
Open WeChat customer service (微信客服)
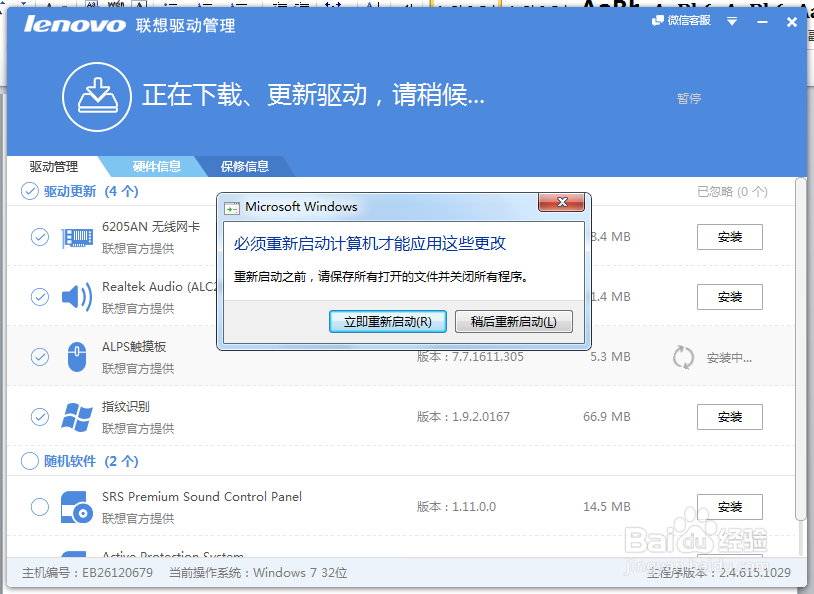(x=681, y=20)
